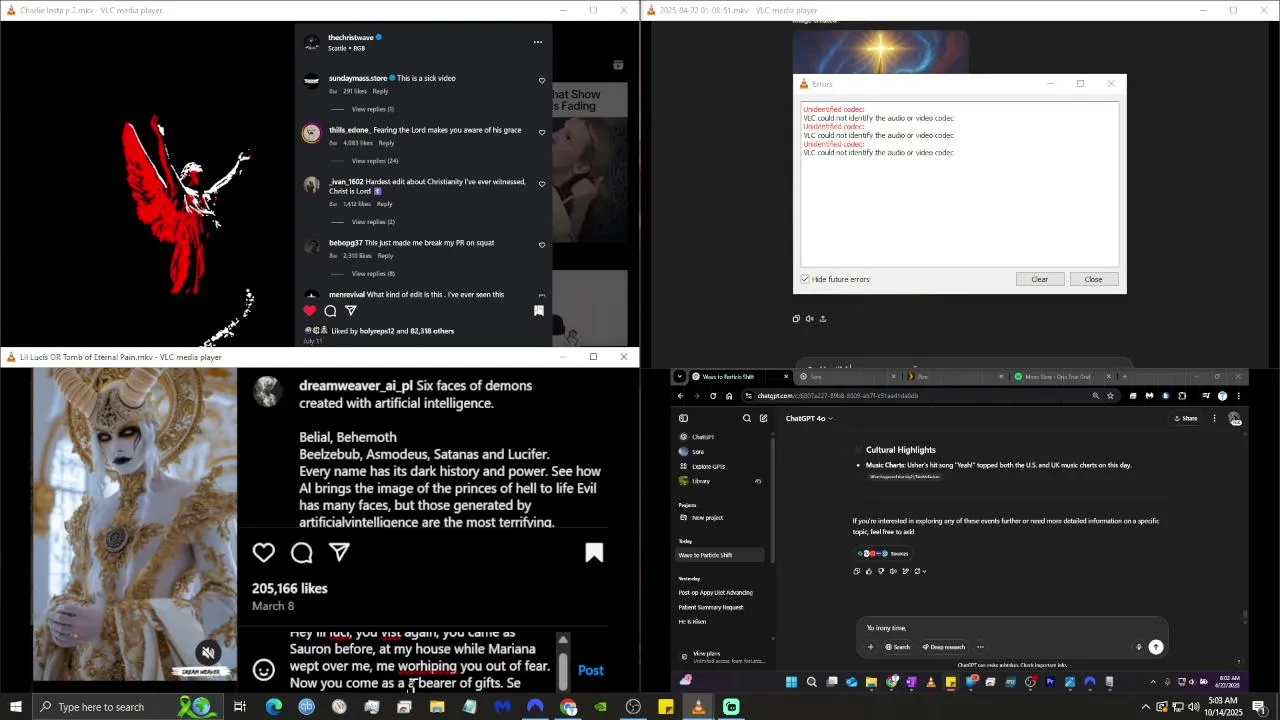
Task: Like the dreamweaver_ai_pl post with the heart outline
Action: pyautogui.click(x=264, y=552)
